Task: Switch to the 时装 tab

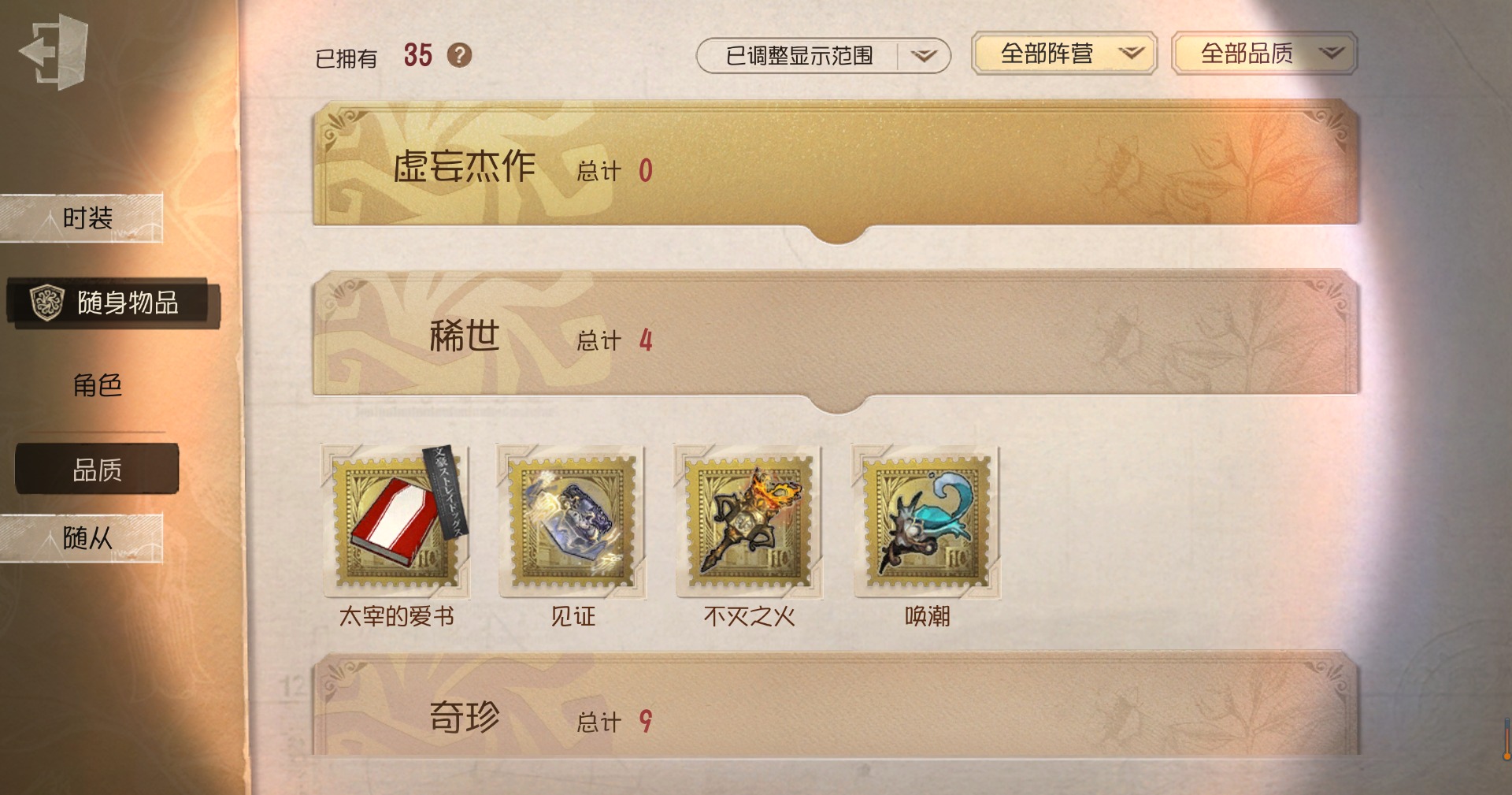Action: pos(82,218)
